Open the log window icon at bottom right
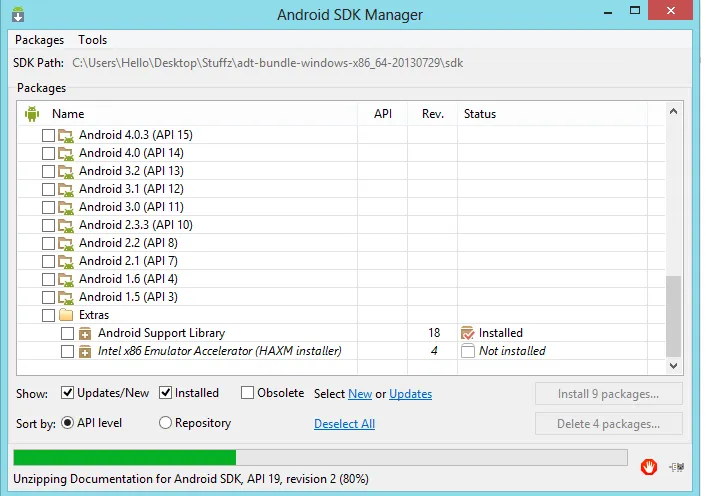Viewport: 706px width, 496px height. point(677,467)
